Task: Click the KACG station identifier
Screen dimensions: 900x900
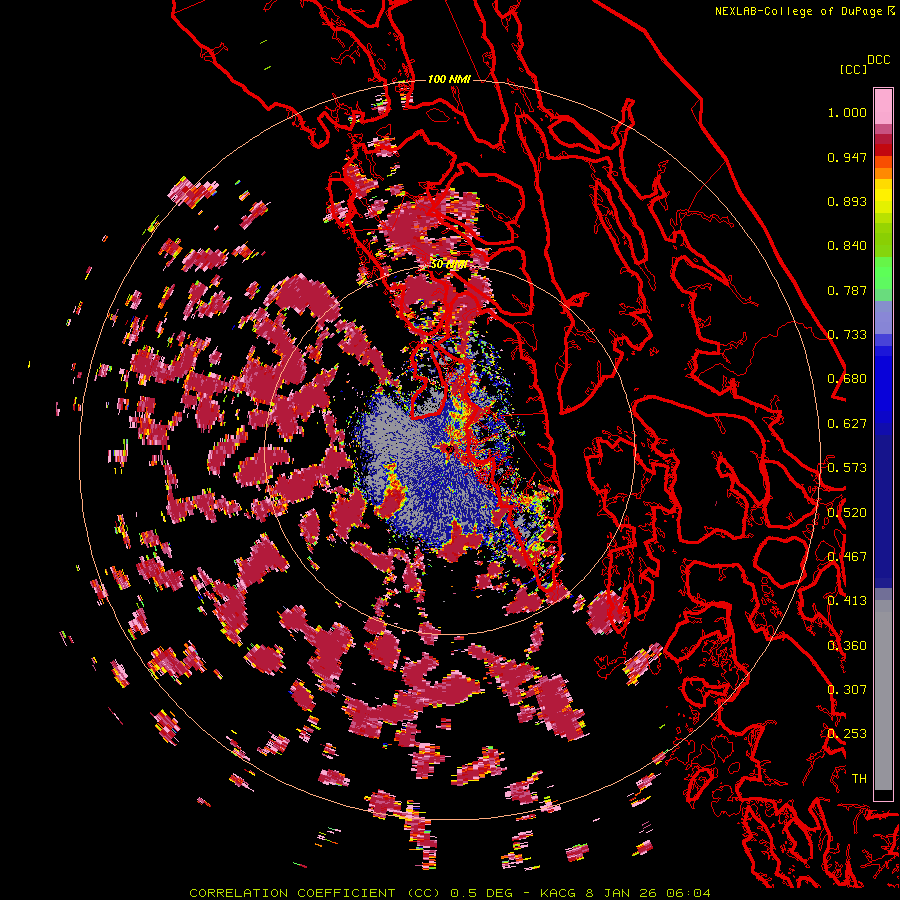Action: [560, 893]
